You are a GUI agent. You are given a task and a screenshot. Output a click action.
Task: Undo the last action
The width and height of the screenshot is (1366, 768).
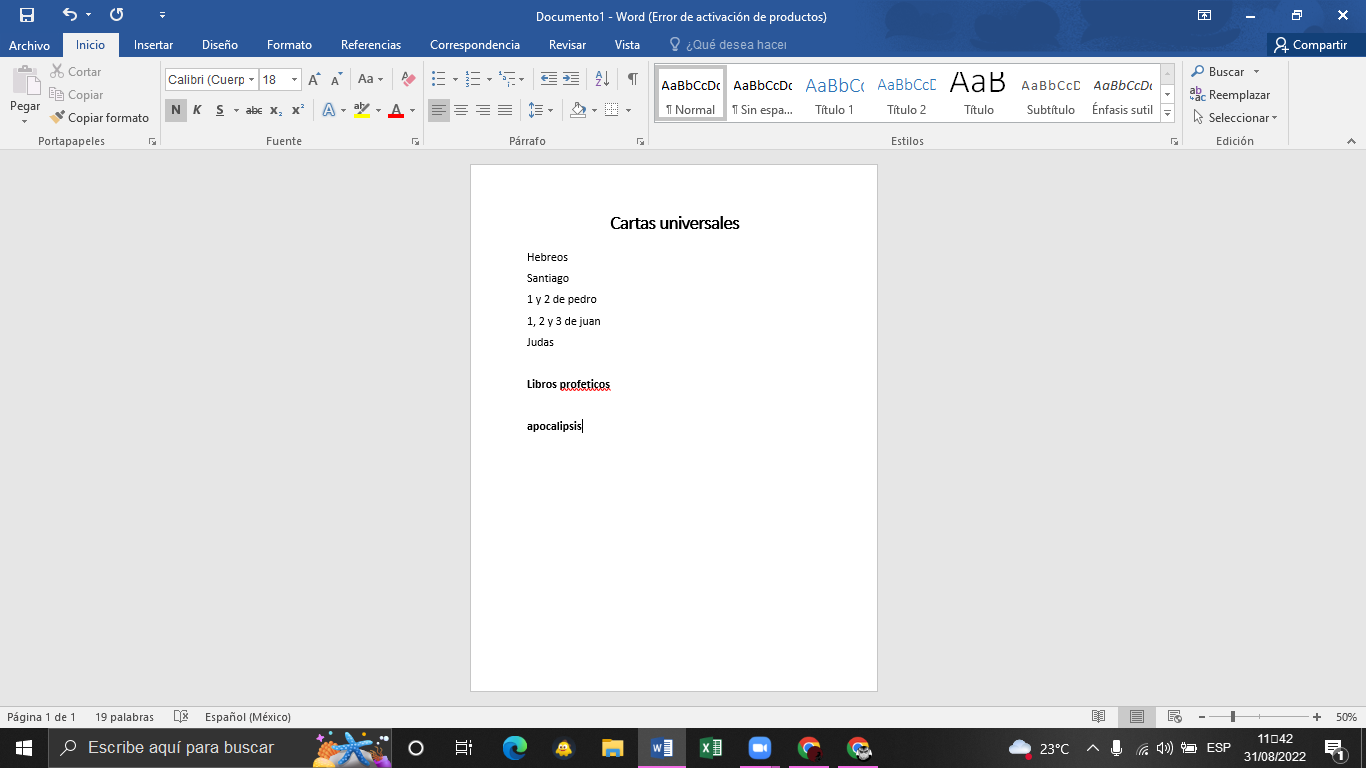(69, 15)
